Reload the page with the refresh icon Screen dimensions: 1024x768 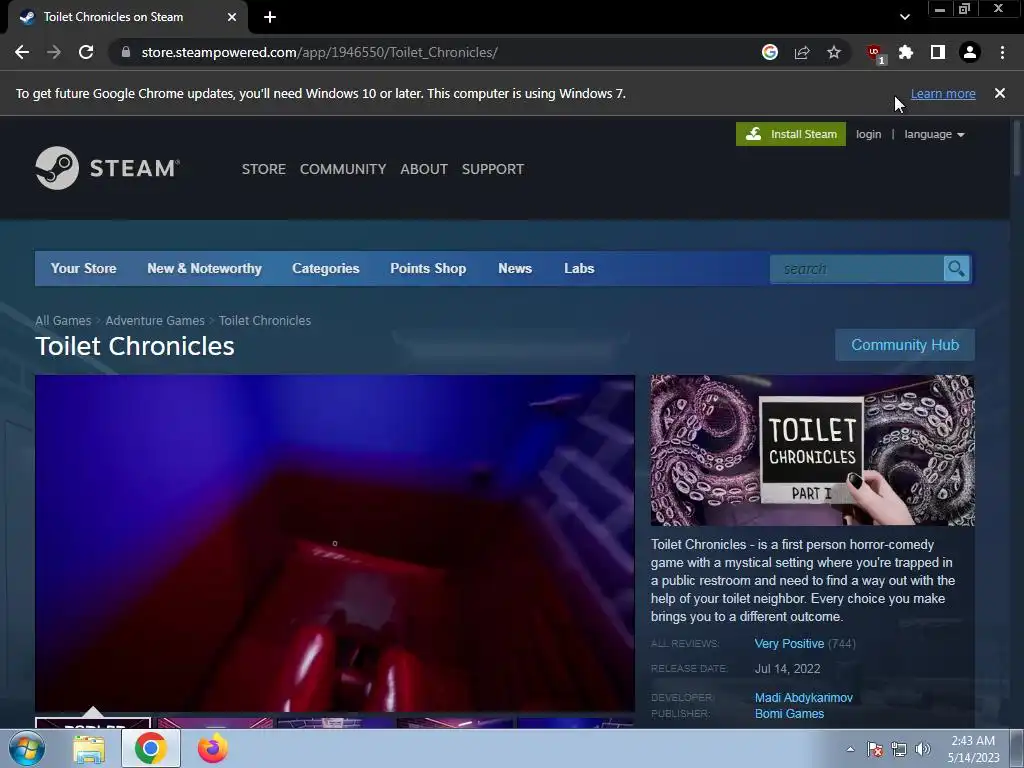point(86,52)
